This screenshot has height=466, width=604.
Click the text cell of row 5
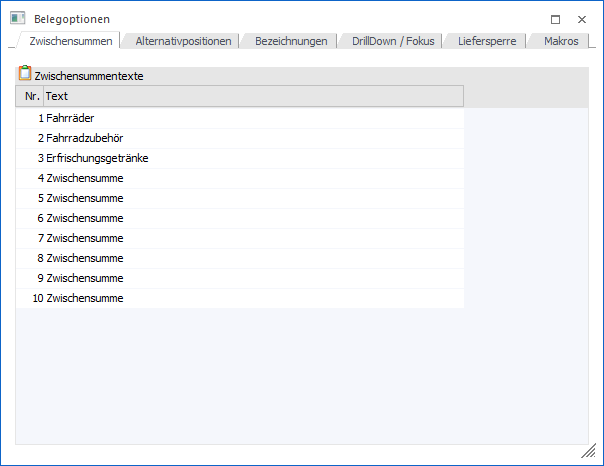pyautogui.click(x=84, y=198)
